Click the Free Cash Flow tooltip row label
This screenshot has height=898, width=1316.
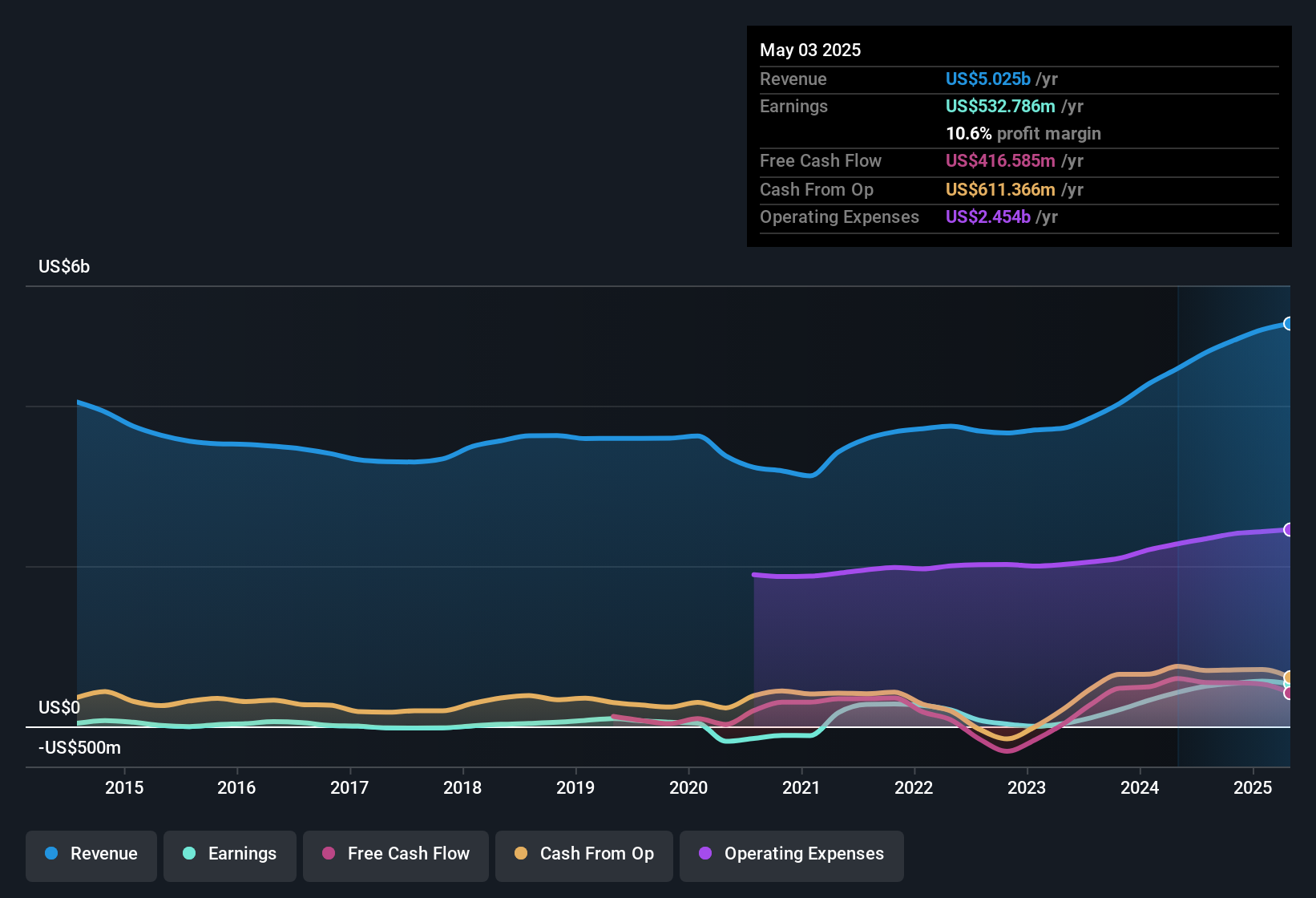(821, 161)
